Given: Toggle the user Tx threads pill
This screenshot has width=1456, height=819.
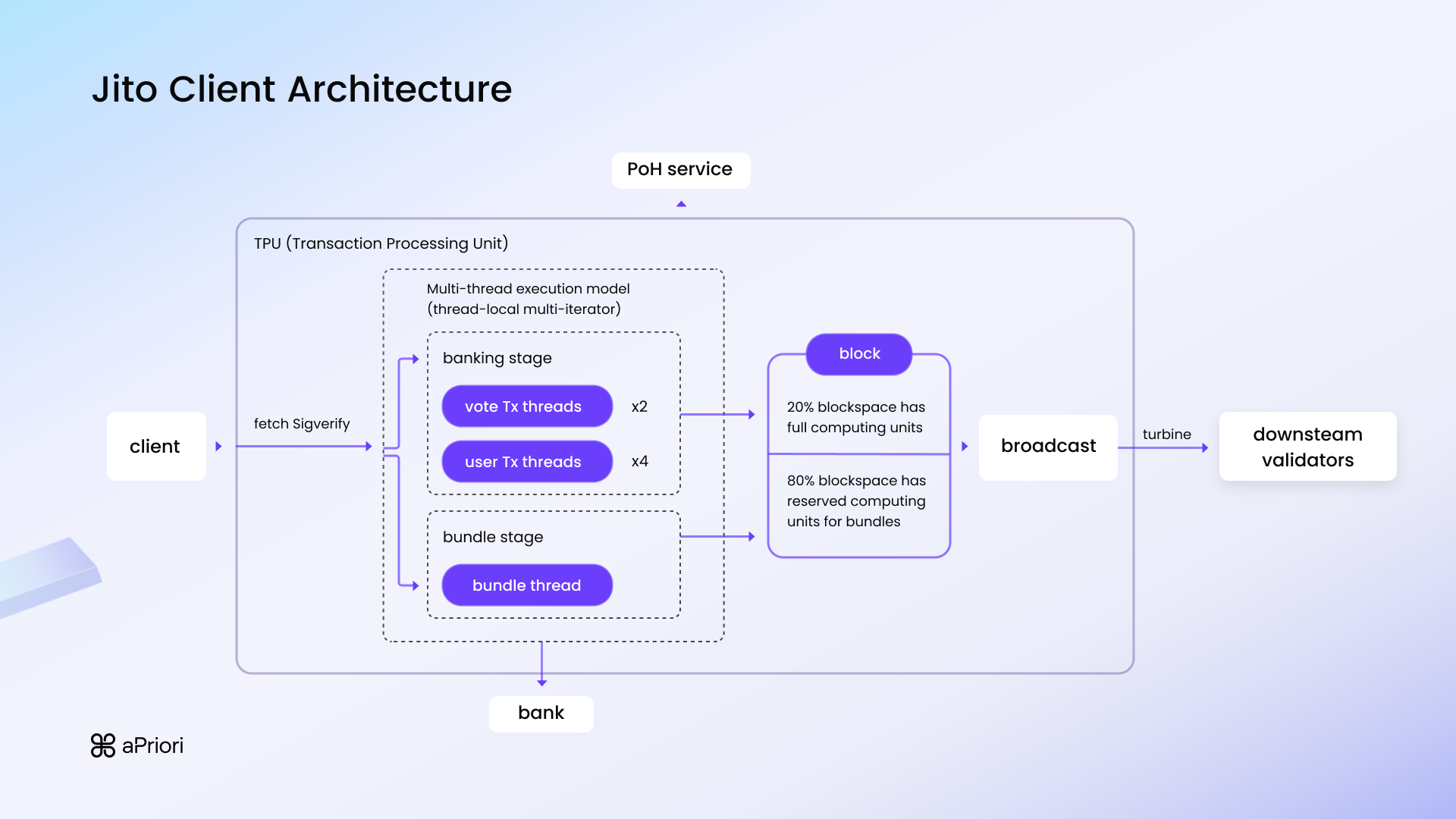Looking at the screenshot, I should [x=526, y=461].
